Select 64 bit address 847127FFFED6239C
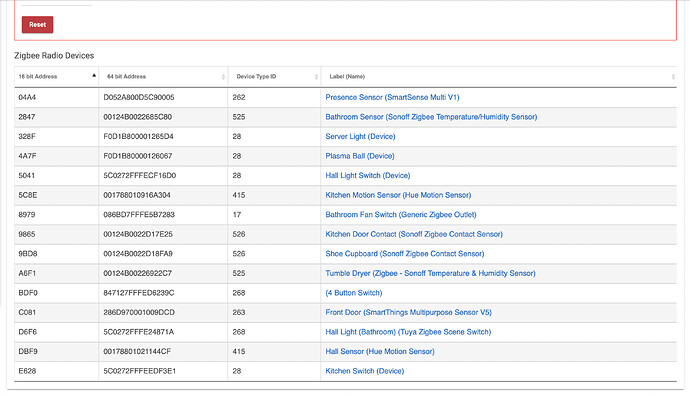690x396 pixels. [x=139, y=293]
